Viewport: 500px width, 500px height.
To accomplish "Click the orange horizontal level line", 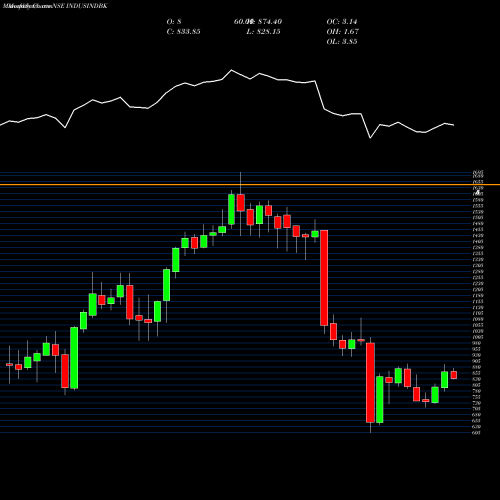I will [250, 184].
